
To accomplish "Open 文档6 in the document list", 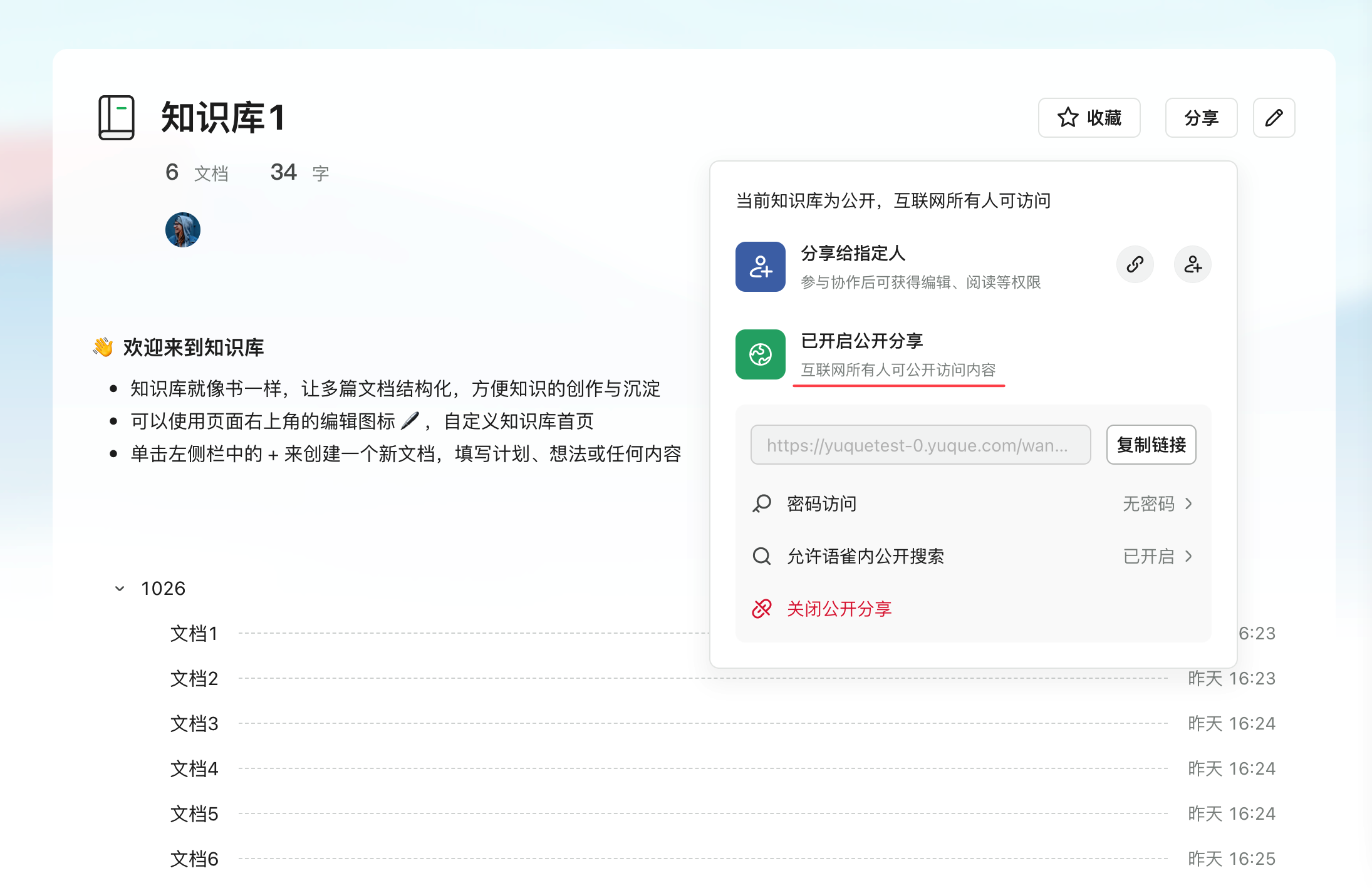I will click(194, 859).
